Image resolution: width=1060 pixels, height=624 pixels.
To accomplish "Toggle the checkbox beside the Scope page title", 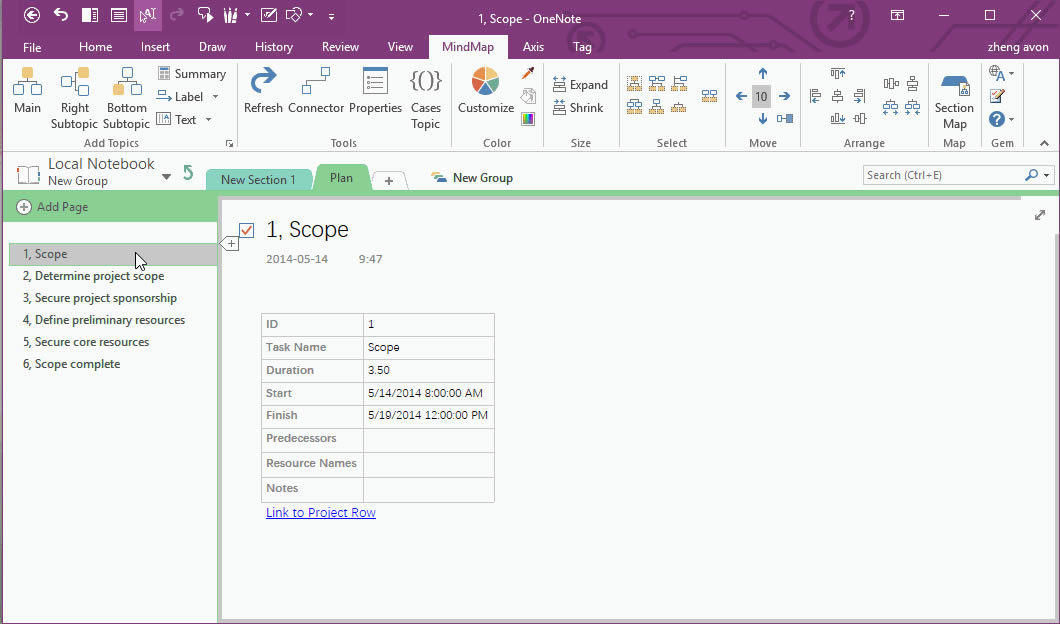I will coord(245,229).
